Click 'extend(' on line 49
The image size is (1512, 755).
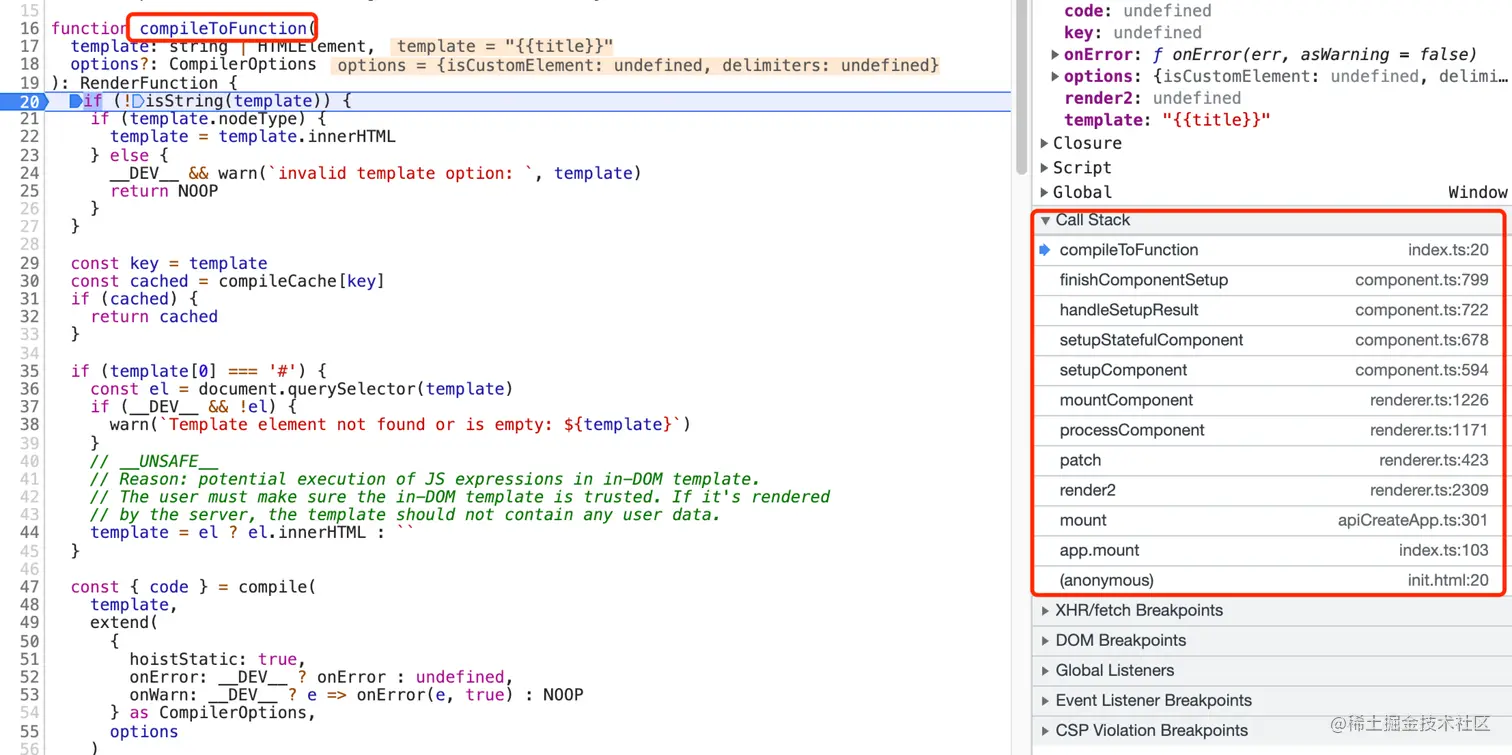(x=124, y=623)
